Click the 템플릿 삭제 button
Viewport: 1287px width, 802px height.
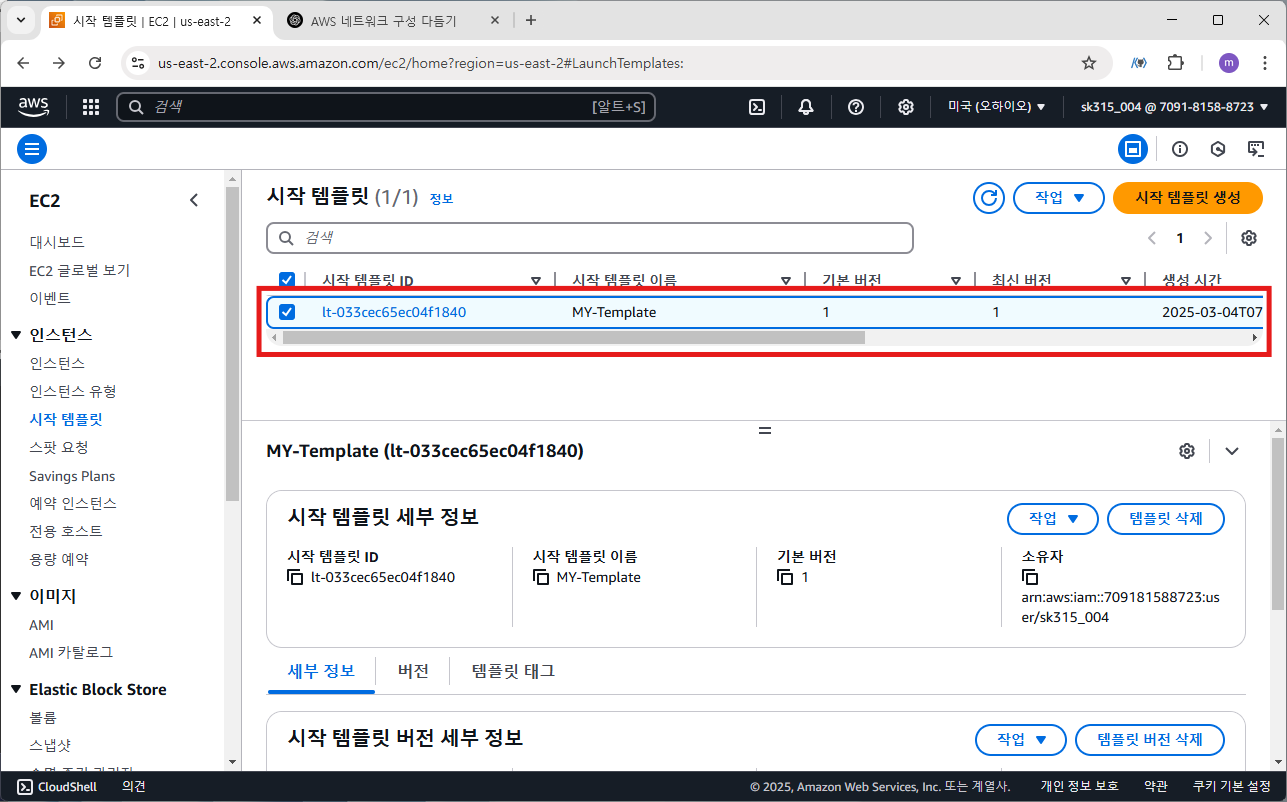pyautogui.click(x=1166, y=519)
